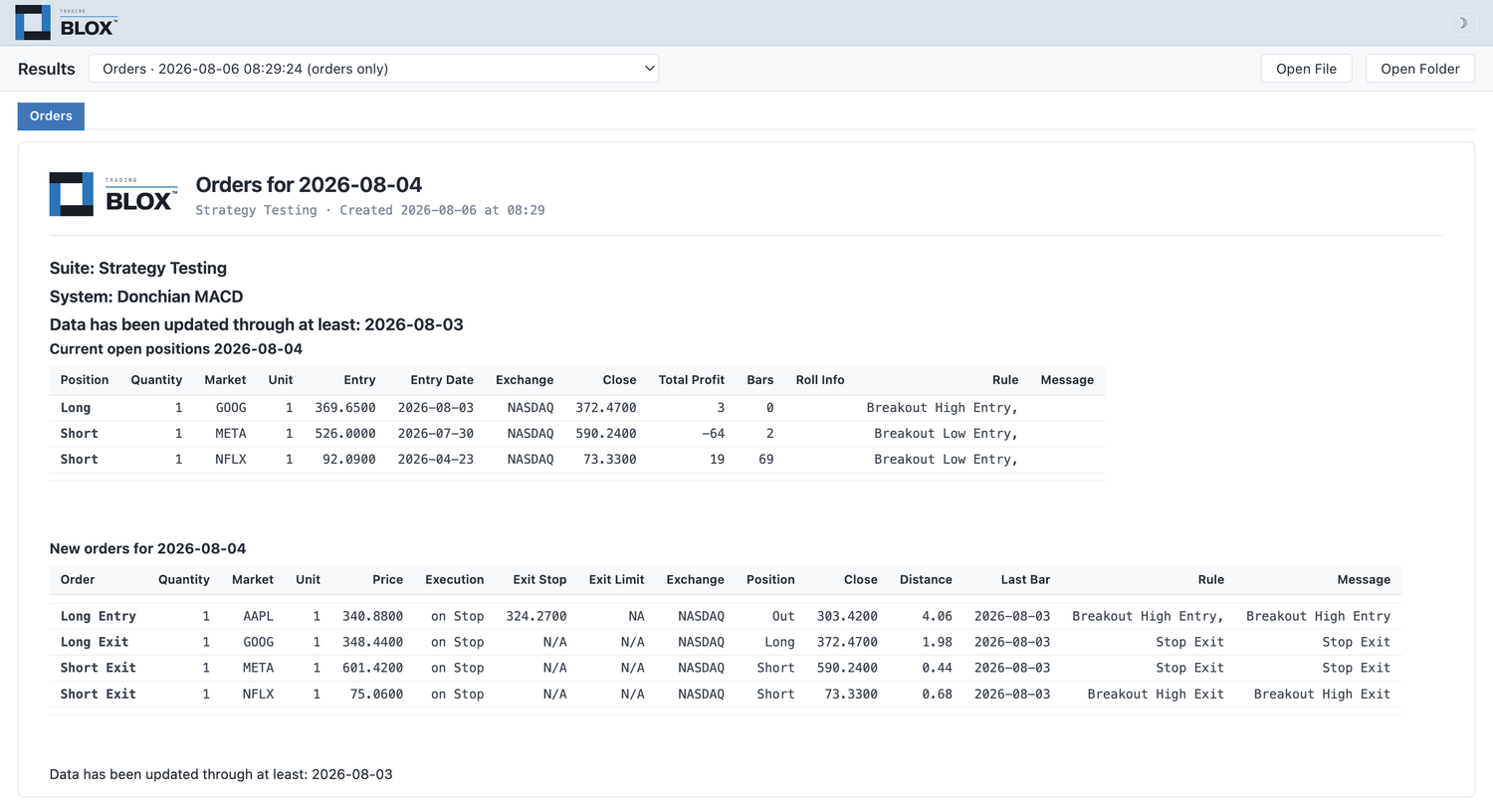1493x812 pixels.
Task: Click GOOG entry price 369.6500
Action: point(345,408)
